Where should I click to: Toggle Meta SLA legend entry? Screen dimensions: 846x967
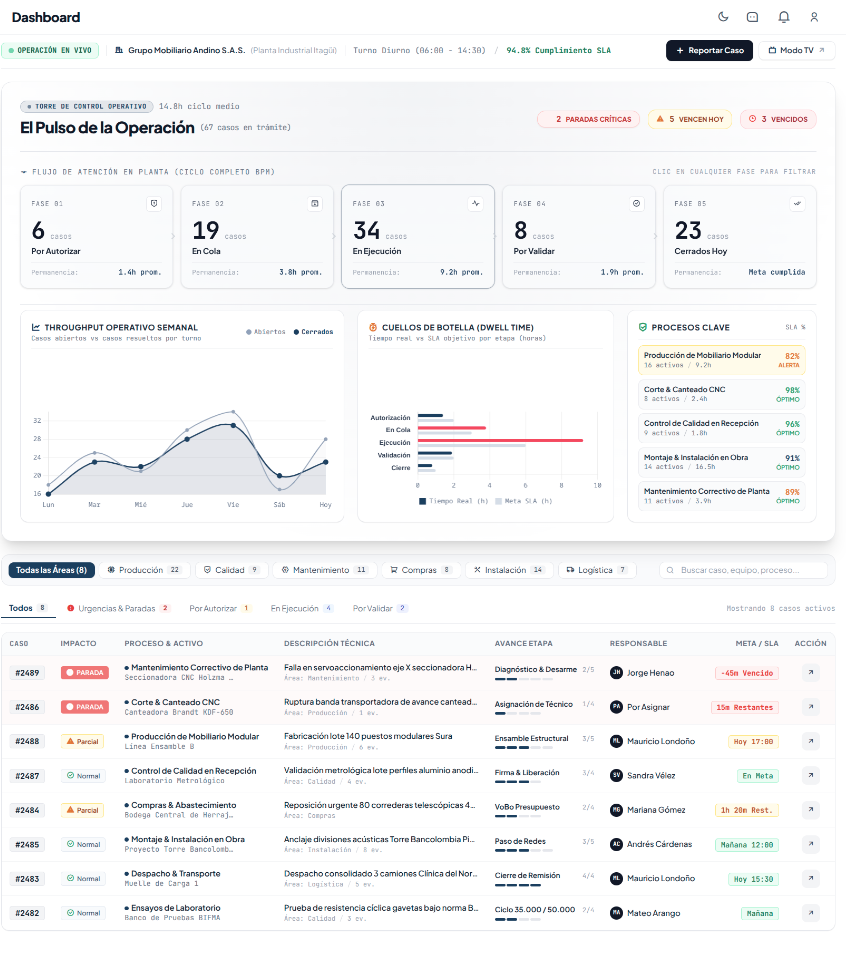(x=524, y=501)
